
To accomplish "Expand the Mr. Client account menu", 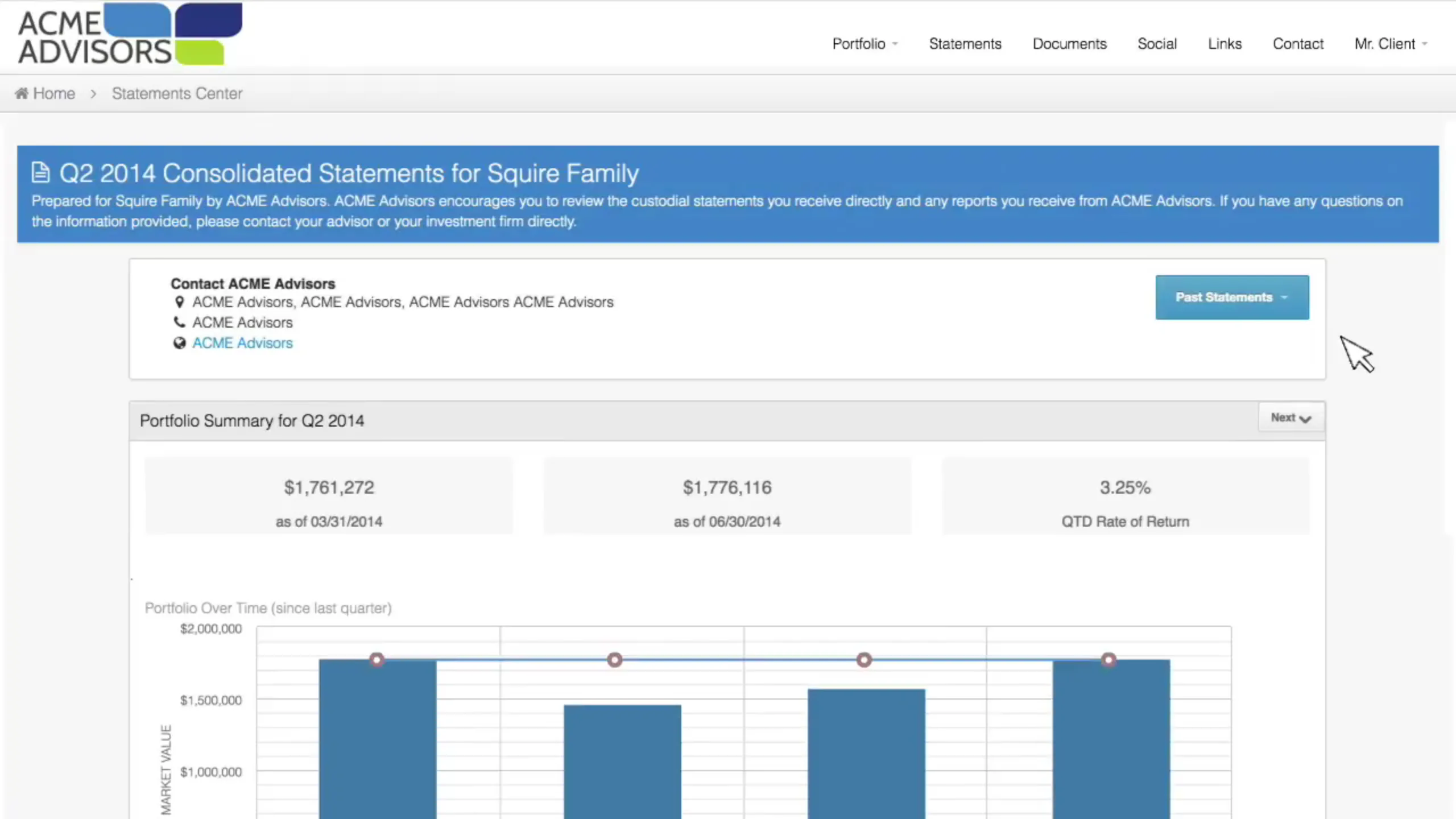I will point(1391,44).
